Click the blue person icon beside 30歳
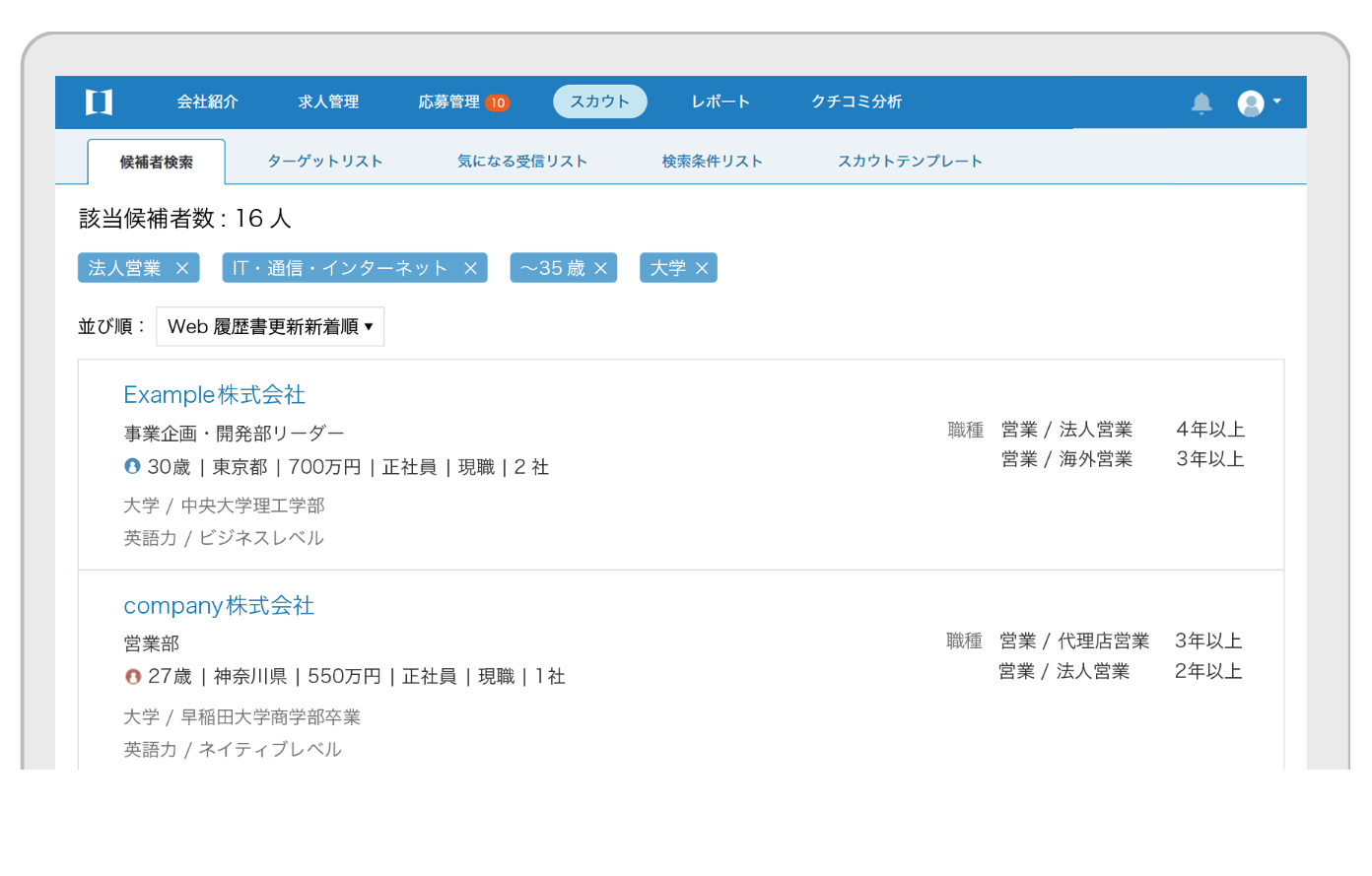This screenshot has width=1372, height=876. (132, 466)
